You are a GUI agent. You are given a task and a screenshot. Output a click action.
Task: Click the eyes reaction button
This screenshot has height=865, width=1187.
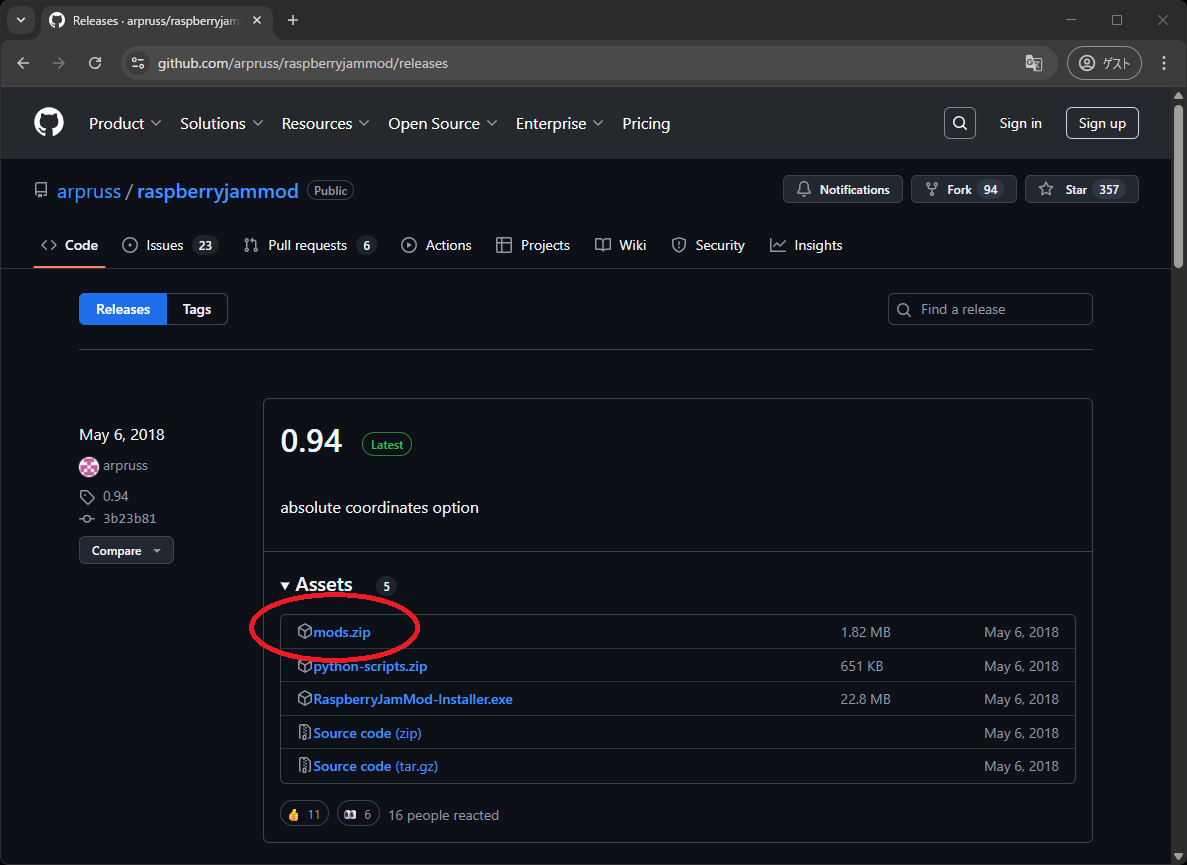358,814
